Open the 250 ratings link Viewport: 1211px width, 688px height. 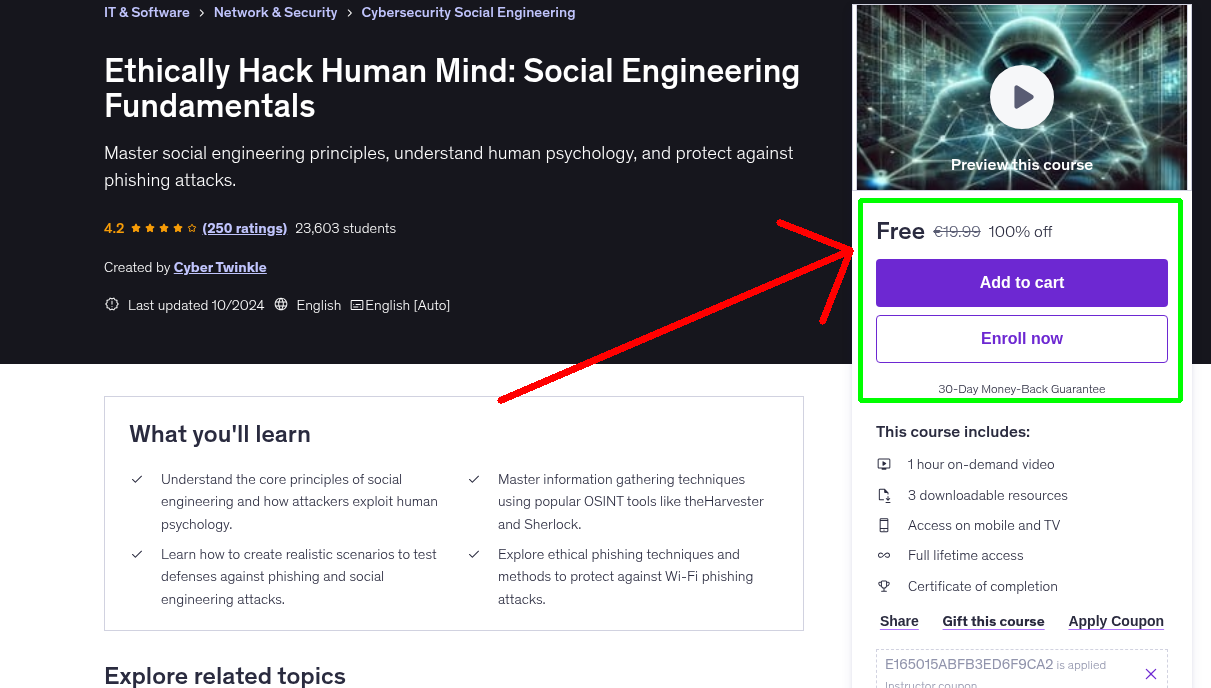(244, 228)
